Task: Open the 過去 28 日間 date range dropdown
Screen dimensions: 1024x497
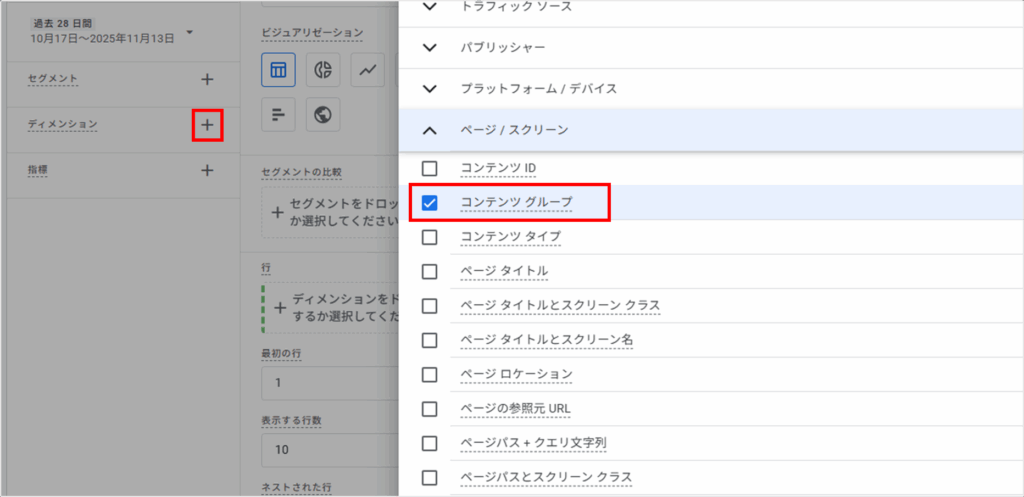Action: pyautogui.click(x=189, y=32)
